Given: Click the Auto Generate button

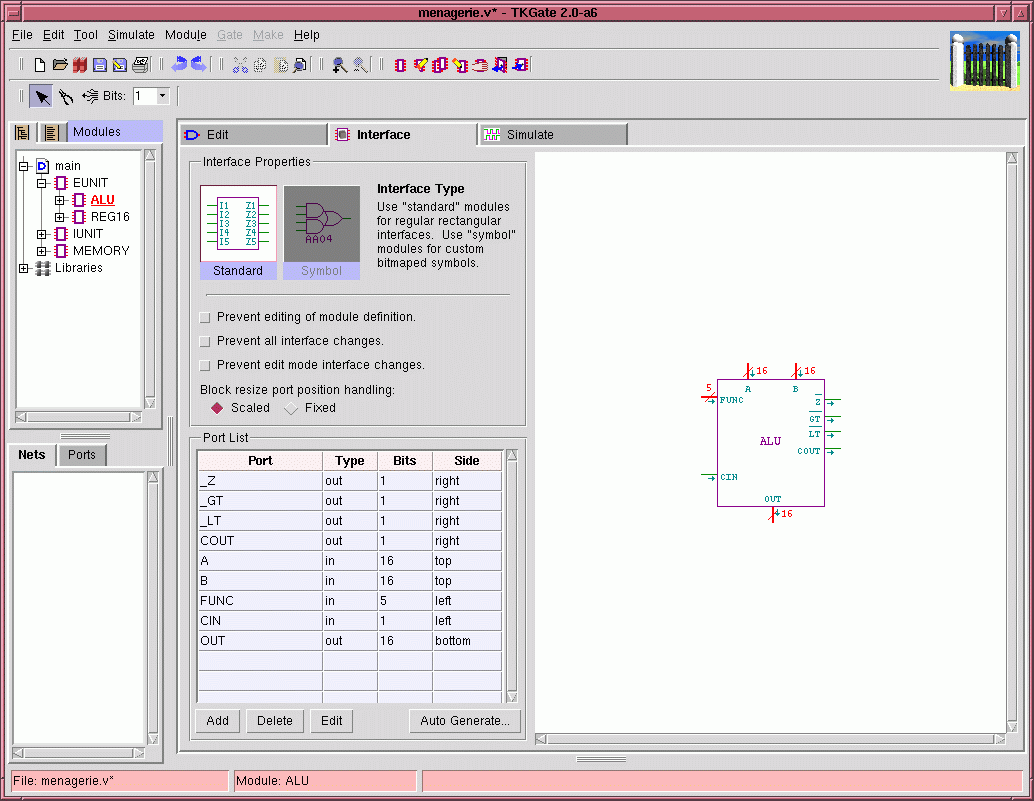Looking at the screenshot, I should pyautogui.click(x=464, y=721).
